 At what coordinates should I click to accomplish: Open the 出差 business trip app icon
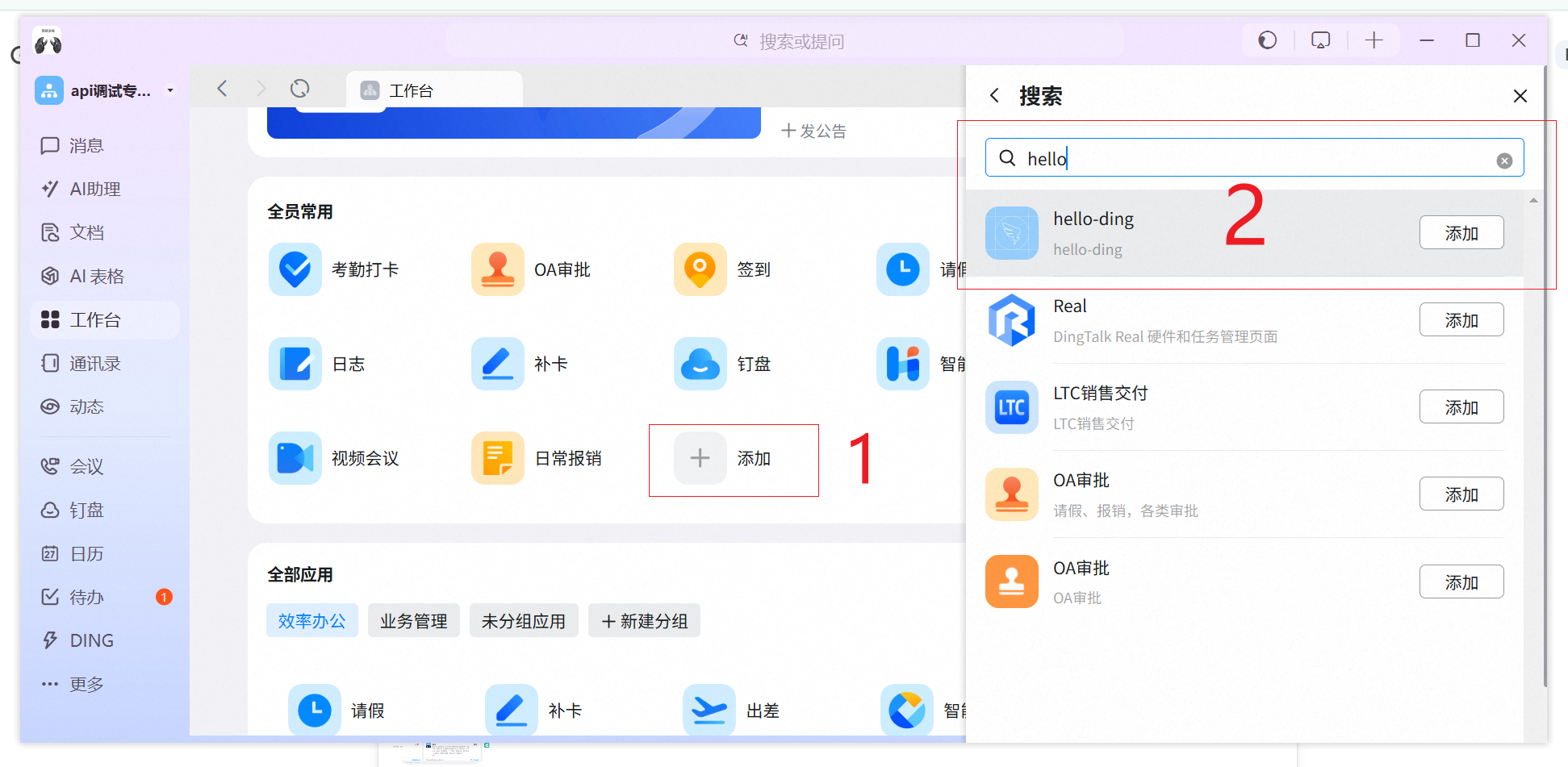point(709,711)
